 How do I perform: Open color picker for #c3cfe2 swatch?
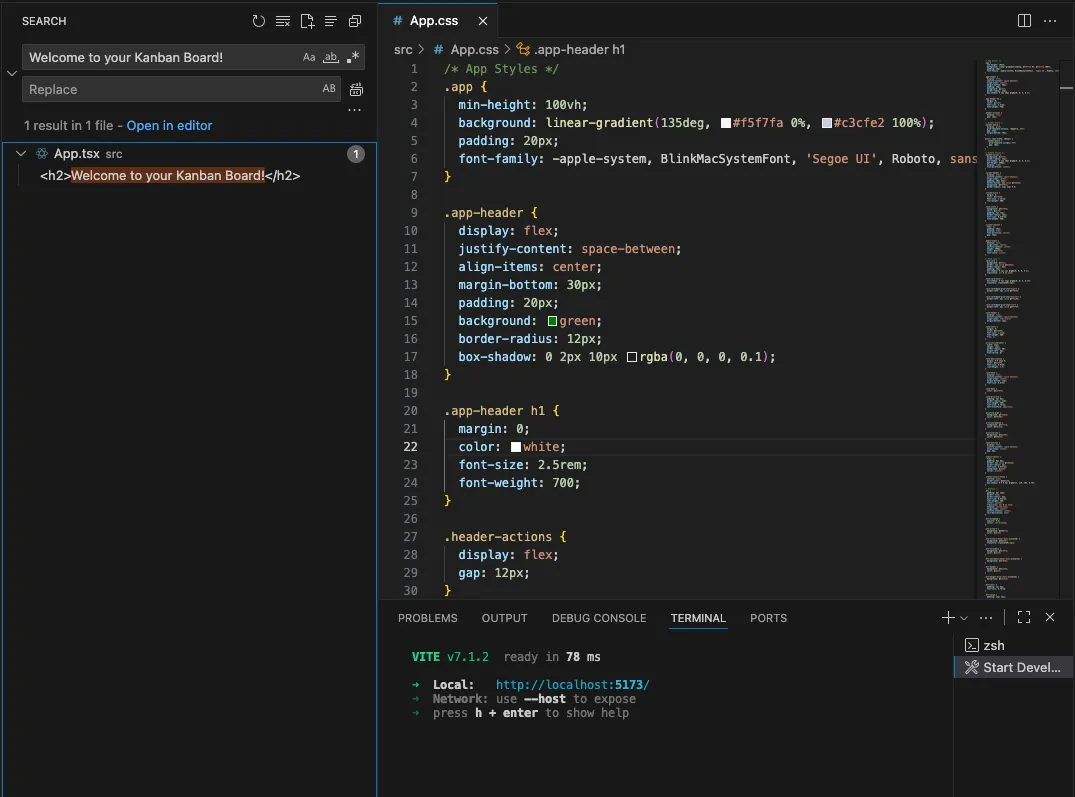(827, 123)
